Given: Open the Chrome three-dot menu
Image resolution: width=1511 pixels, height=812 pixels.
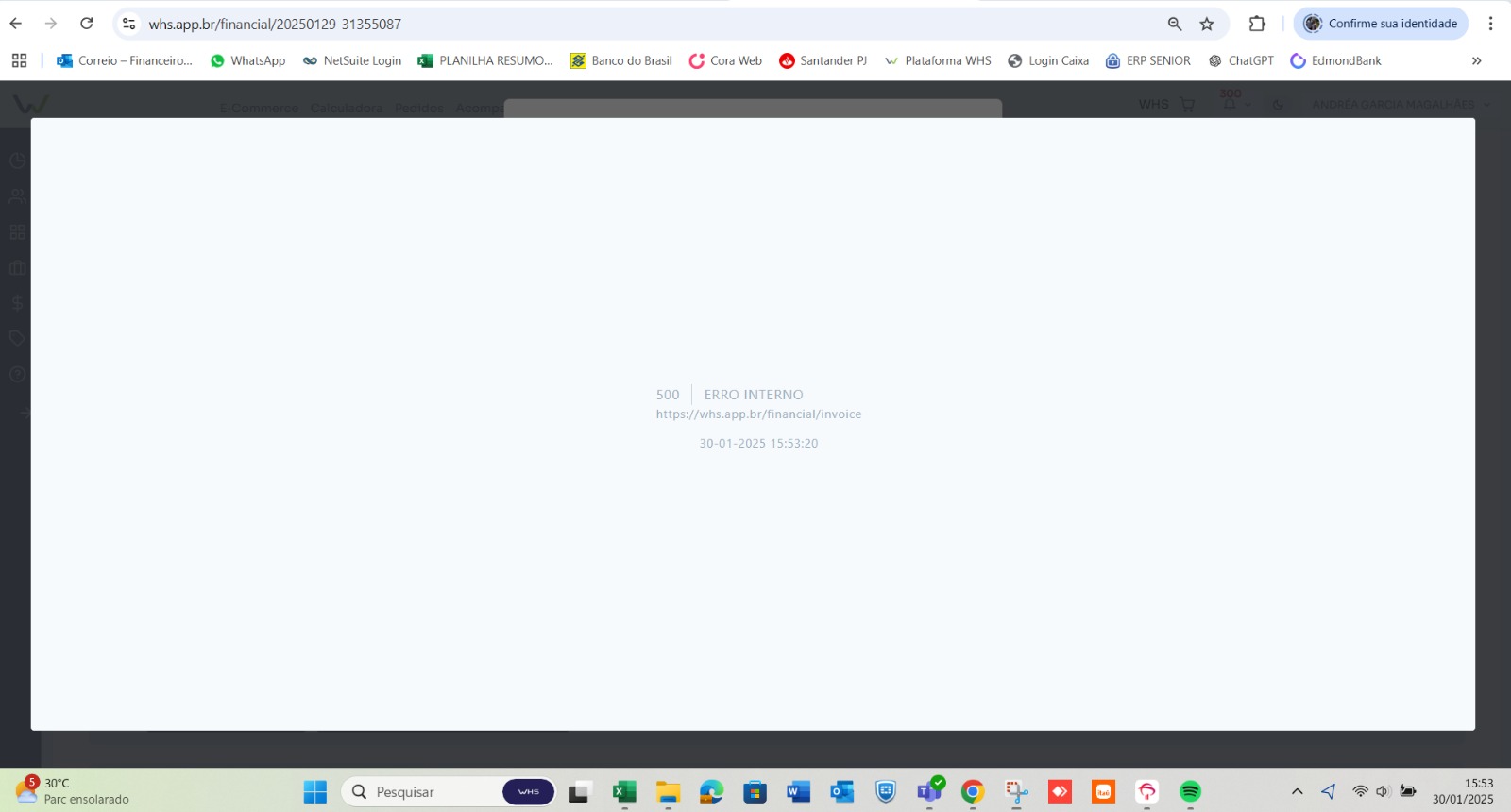Looking at the screenshot, I should click(x=1490, y=24).
